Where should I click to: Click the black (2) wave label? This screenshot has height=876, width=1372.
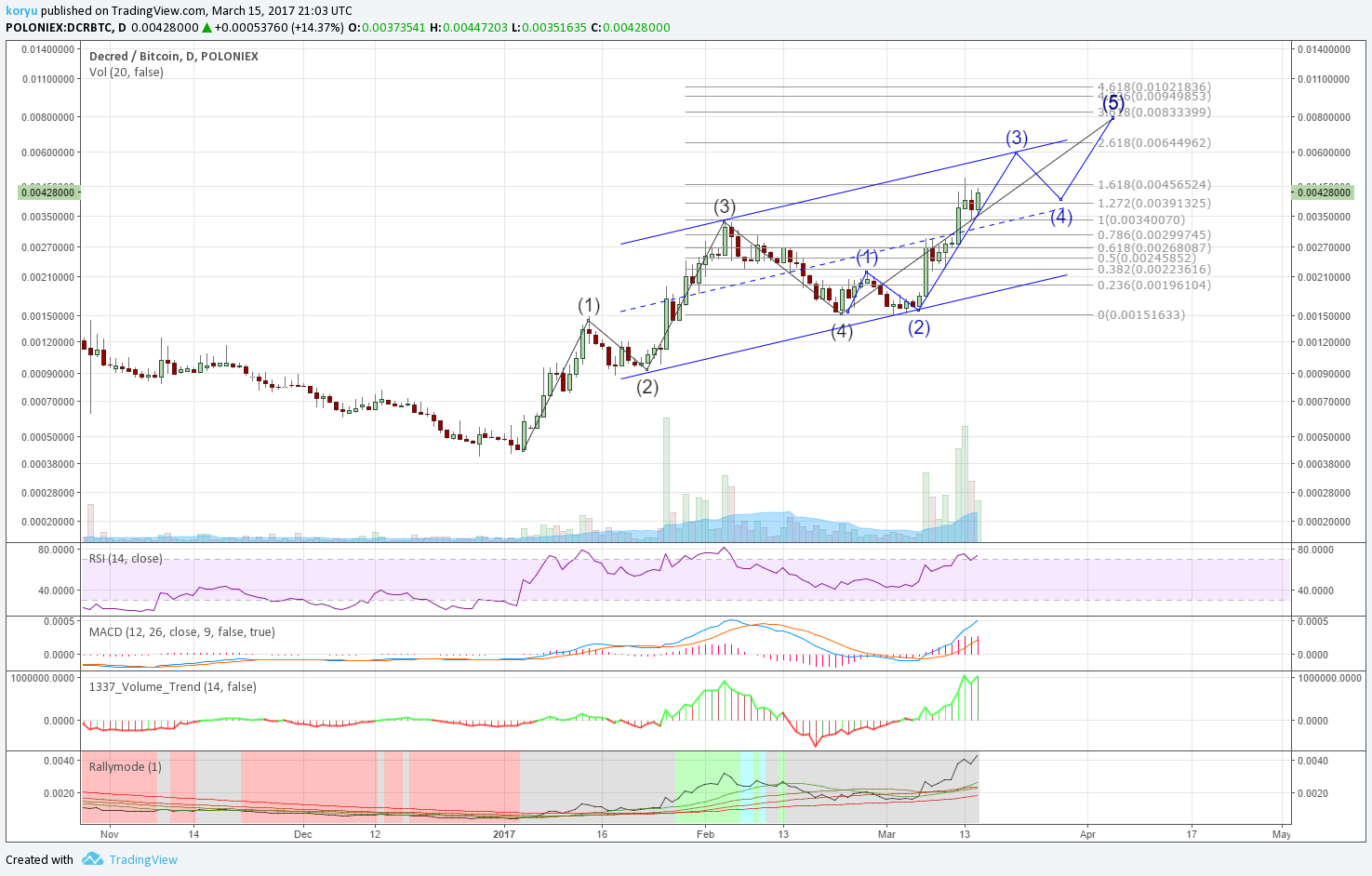[647, 387]
